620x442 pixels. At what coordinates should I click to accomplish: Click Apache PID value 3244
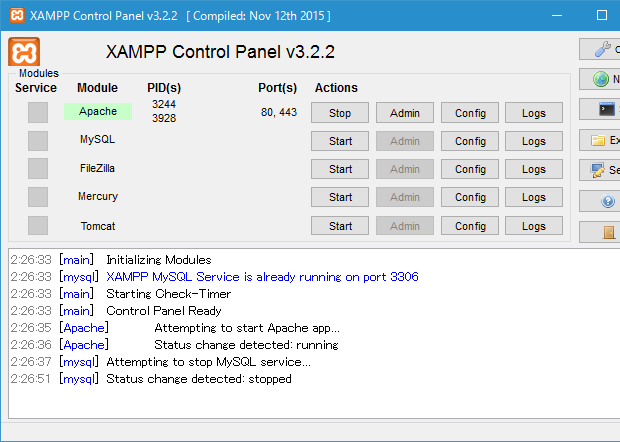164,104
